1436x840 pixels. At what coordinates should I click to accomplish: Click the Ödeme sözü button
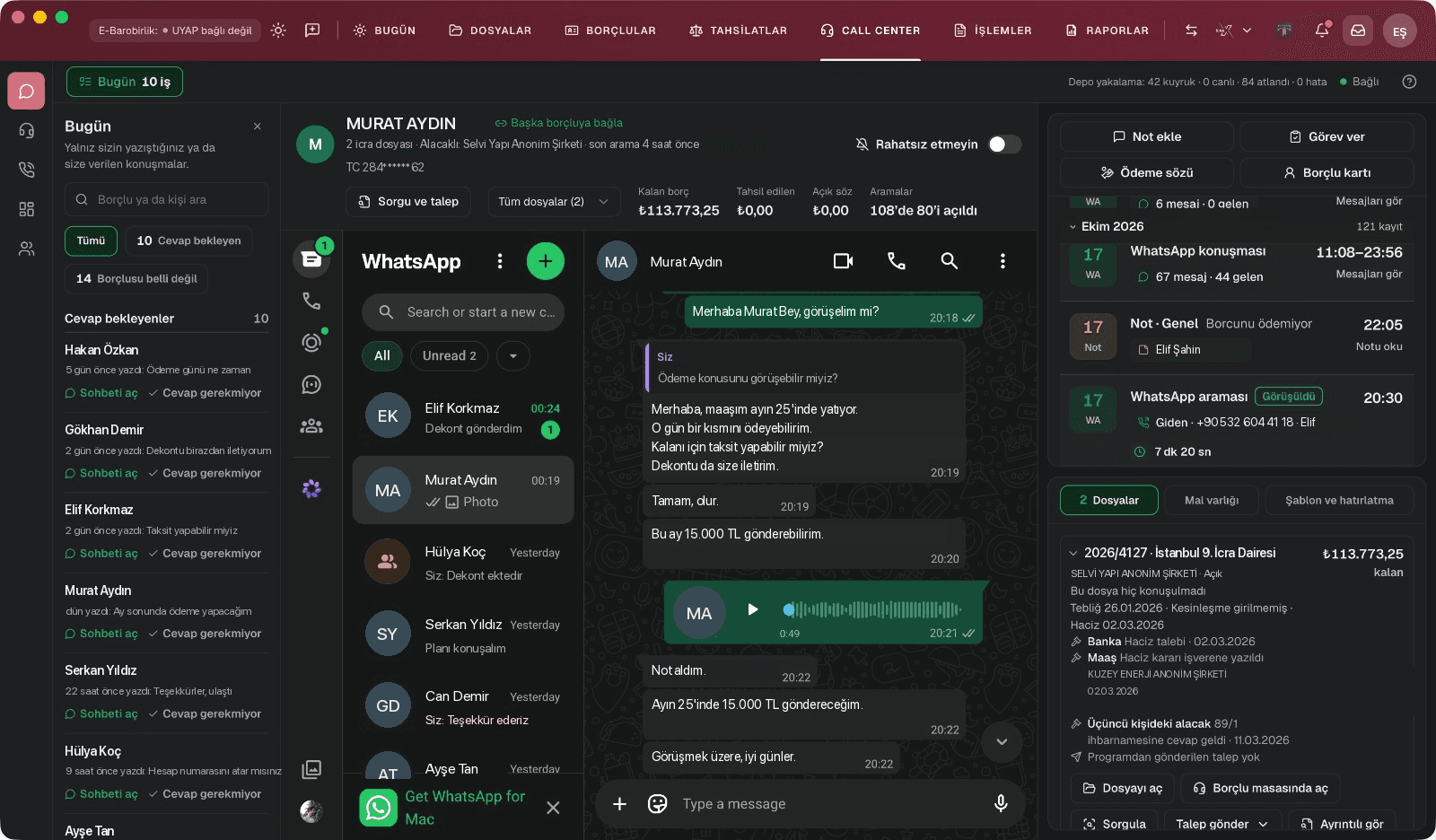pos(1147,173)
